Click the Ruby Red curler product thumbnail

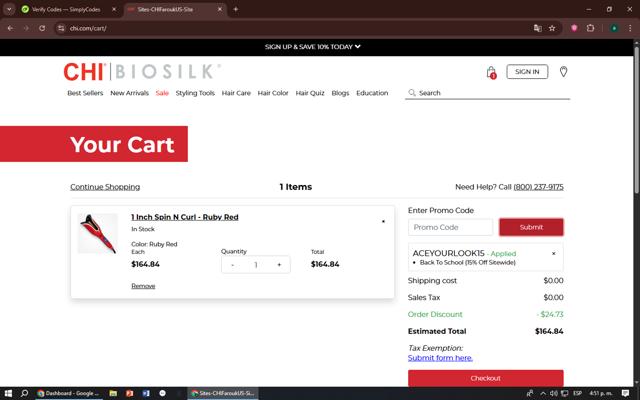click(x=98, y=233)
